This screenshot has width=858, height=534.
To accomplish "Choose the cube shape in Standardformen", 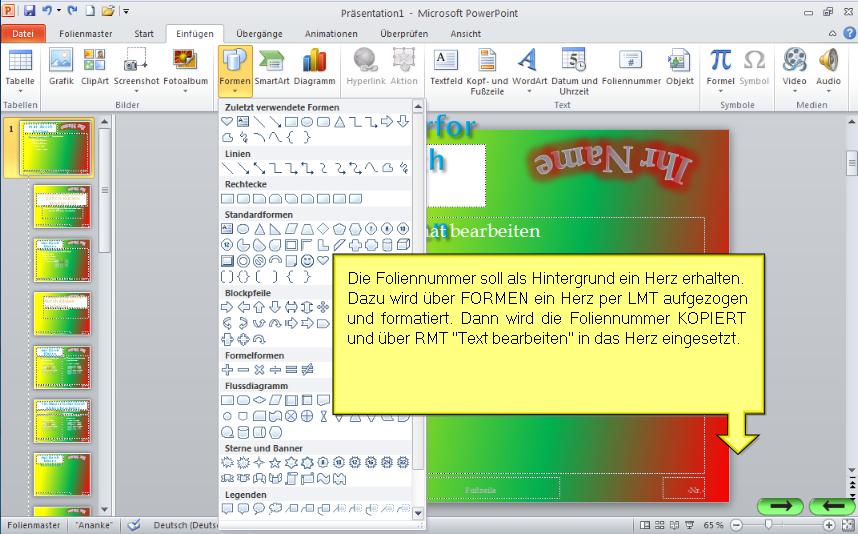I will (403, 245).
